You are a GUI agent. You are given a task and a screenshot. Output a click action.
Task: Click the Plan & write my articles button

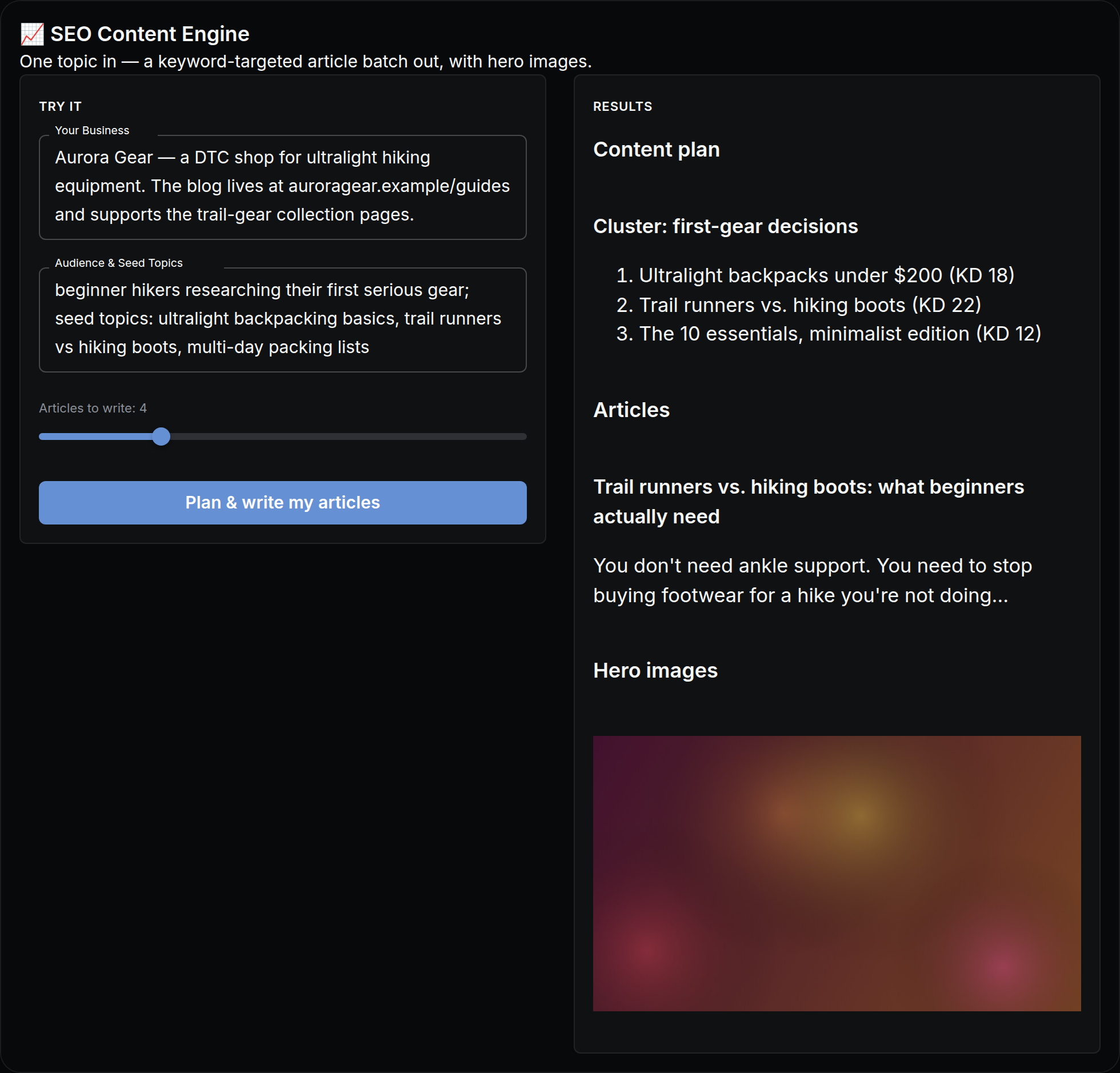tap(282, 502)
